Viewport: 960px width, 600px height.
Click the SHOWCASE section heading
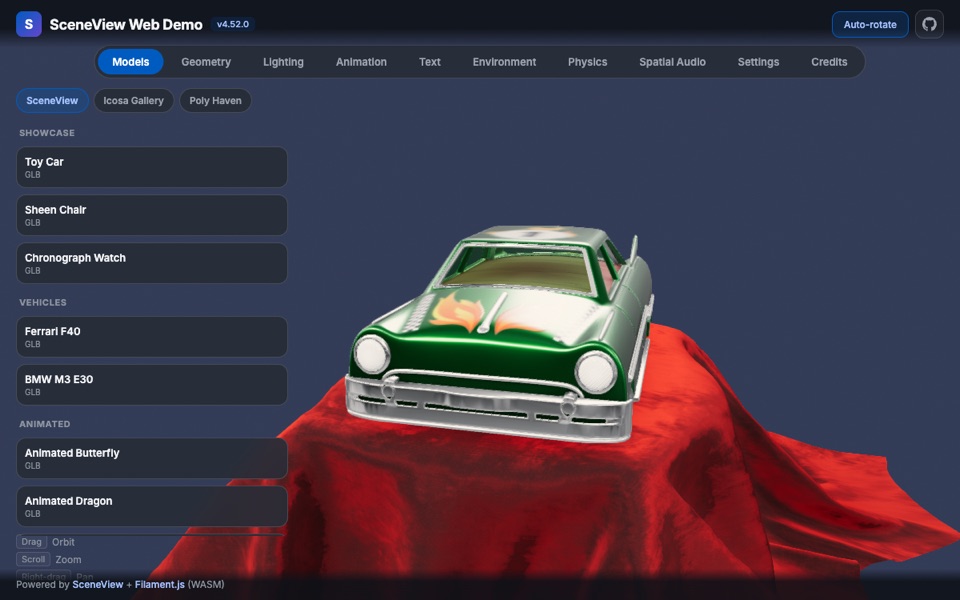47,133
